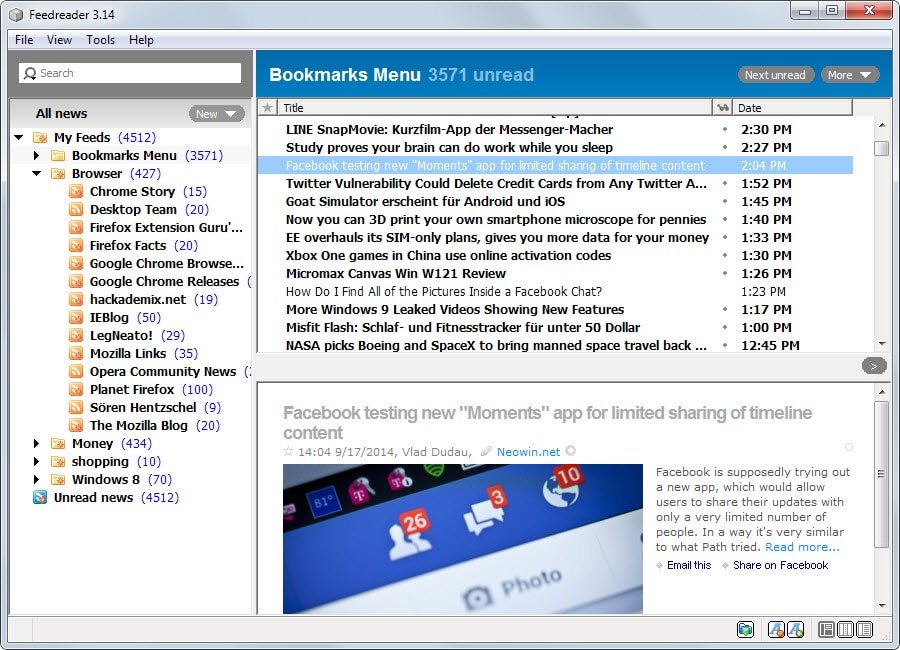Click the decrease font size icon
The height and width of the screenshot is (650, 900).
[x=776, y=629]
